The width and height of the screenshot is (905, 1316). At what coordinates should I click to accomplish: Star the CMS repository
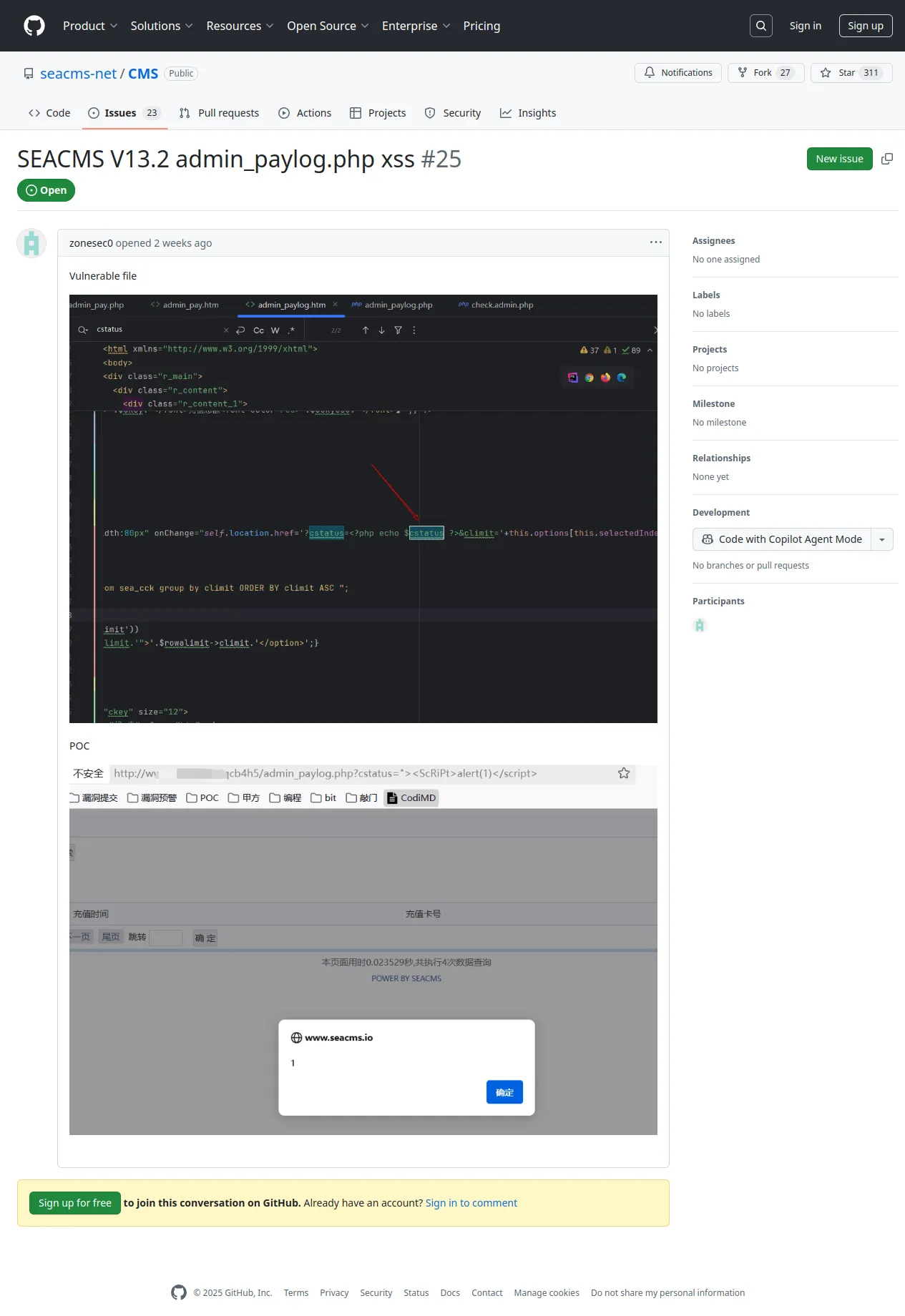[851, 73]
